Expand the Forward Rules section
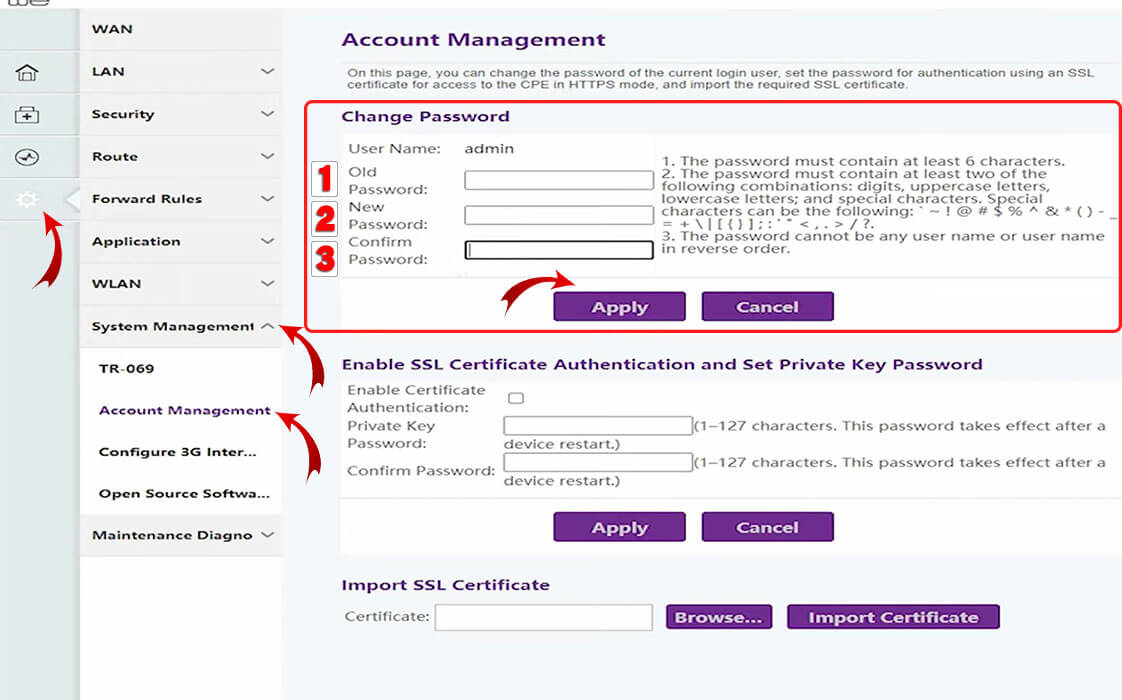This screenshot has height=700, width=1122. point(180,199)
